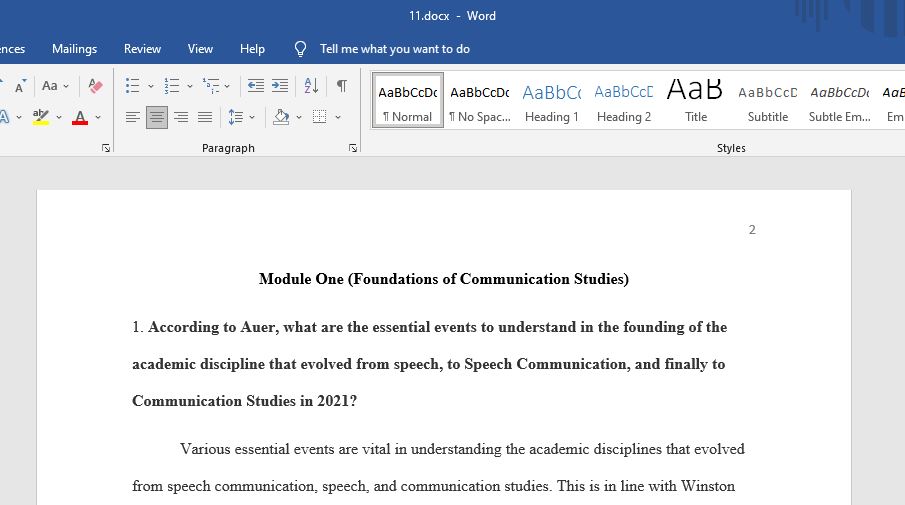The height and width of the screenshot is (505, 905).
Task: Open the Text Highlight Color dropdown arrow
Action: tap(58, 117)
